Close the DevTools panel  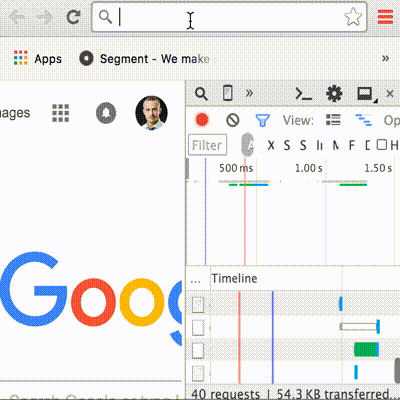[390, 94]
